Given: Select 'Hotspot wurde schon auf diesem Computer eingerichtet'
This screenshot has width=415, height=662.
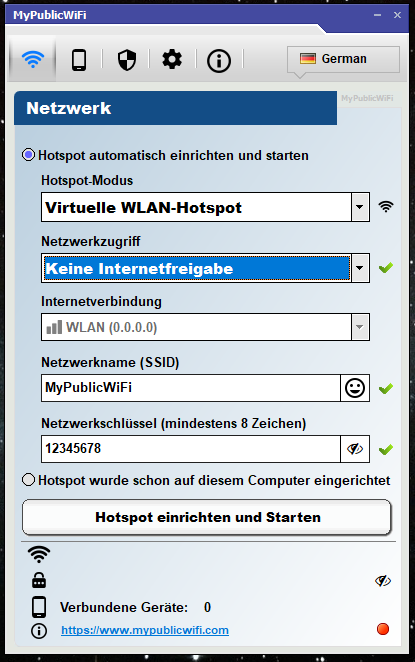Looking at the screenshot, I should (28, 480).
